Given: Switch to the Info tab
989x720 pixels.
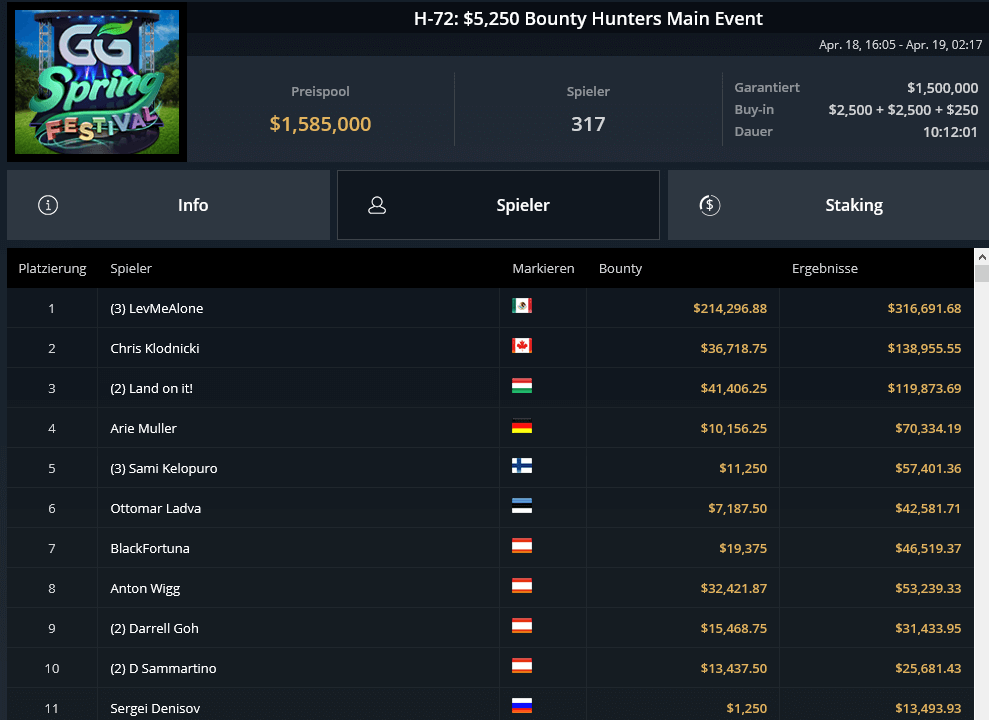Looking at the screenshot, I should [193, 204].
